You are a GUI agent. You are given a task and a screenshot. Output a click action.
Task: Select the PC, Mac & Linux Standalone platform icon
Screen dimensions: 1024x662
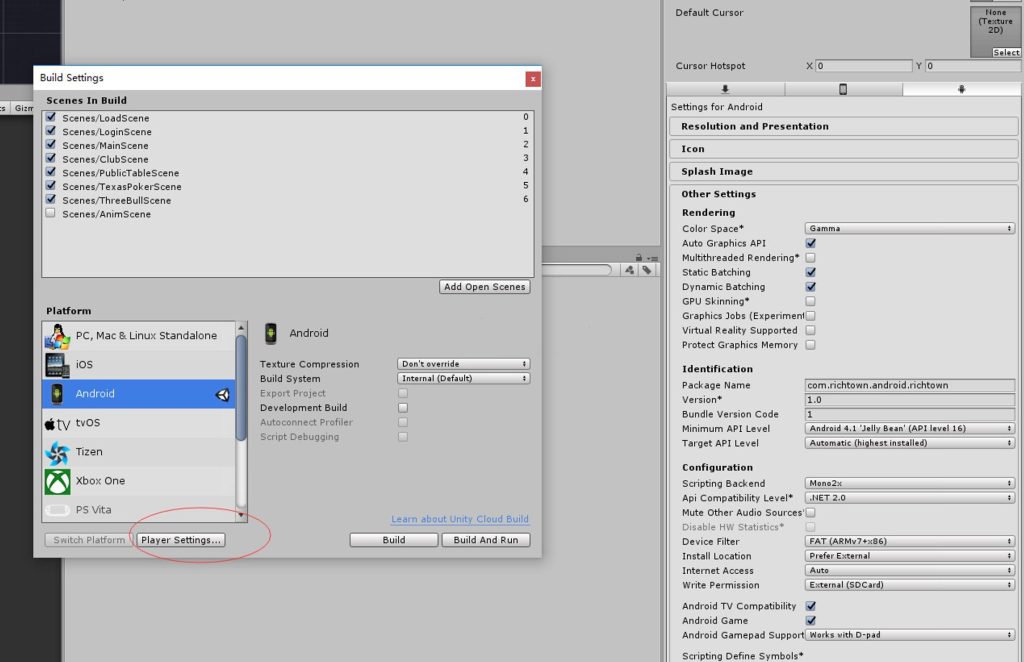(57, 336)
